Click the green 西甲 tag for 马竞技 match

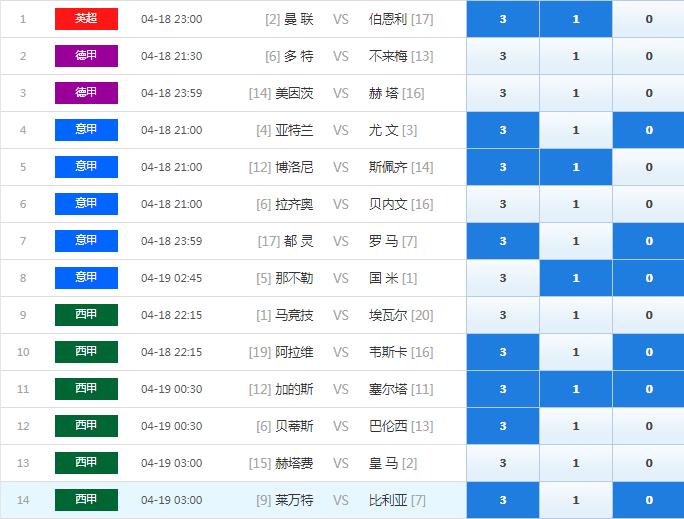tap(86, 315)
